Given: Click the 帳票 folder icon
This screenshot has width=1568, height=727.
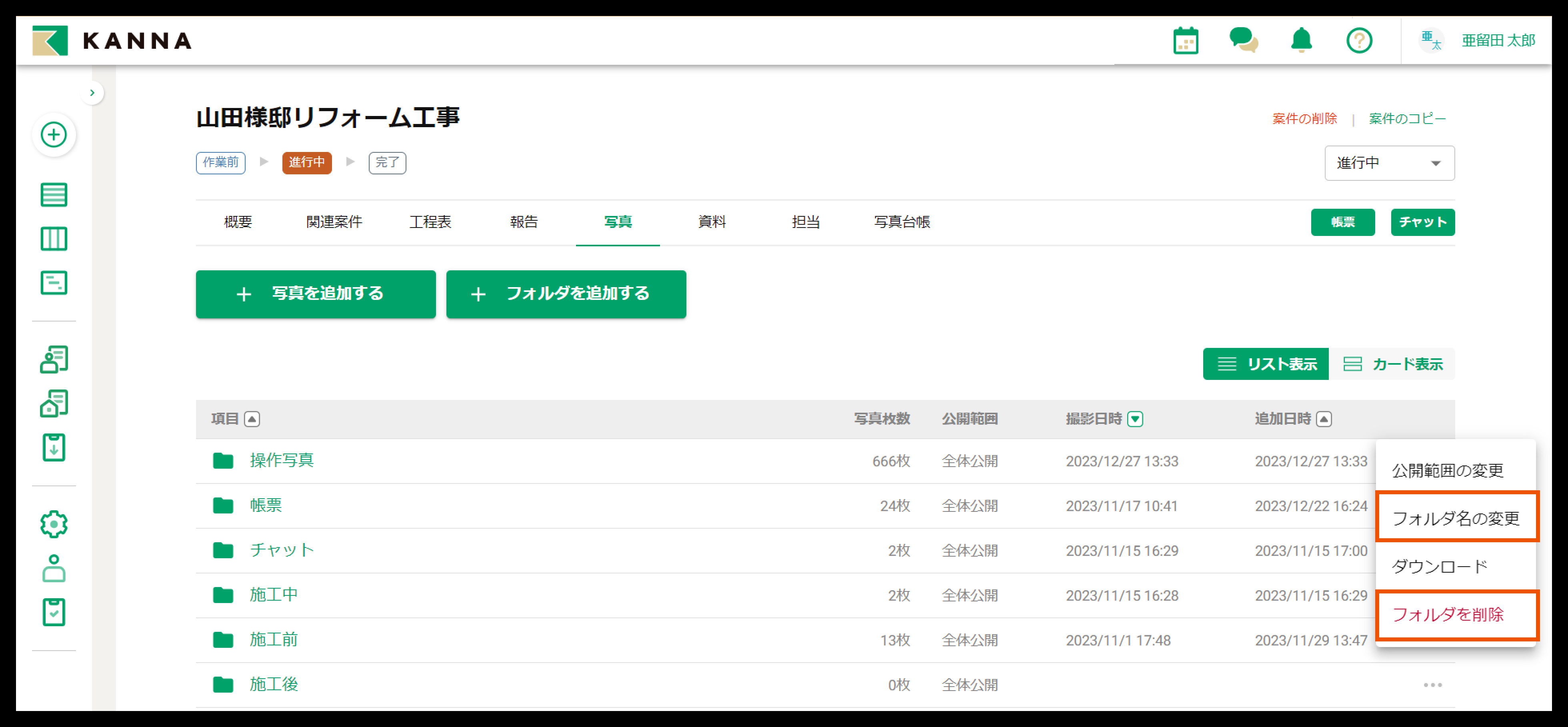Looking at the screenshot, I should point(223,505).
